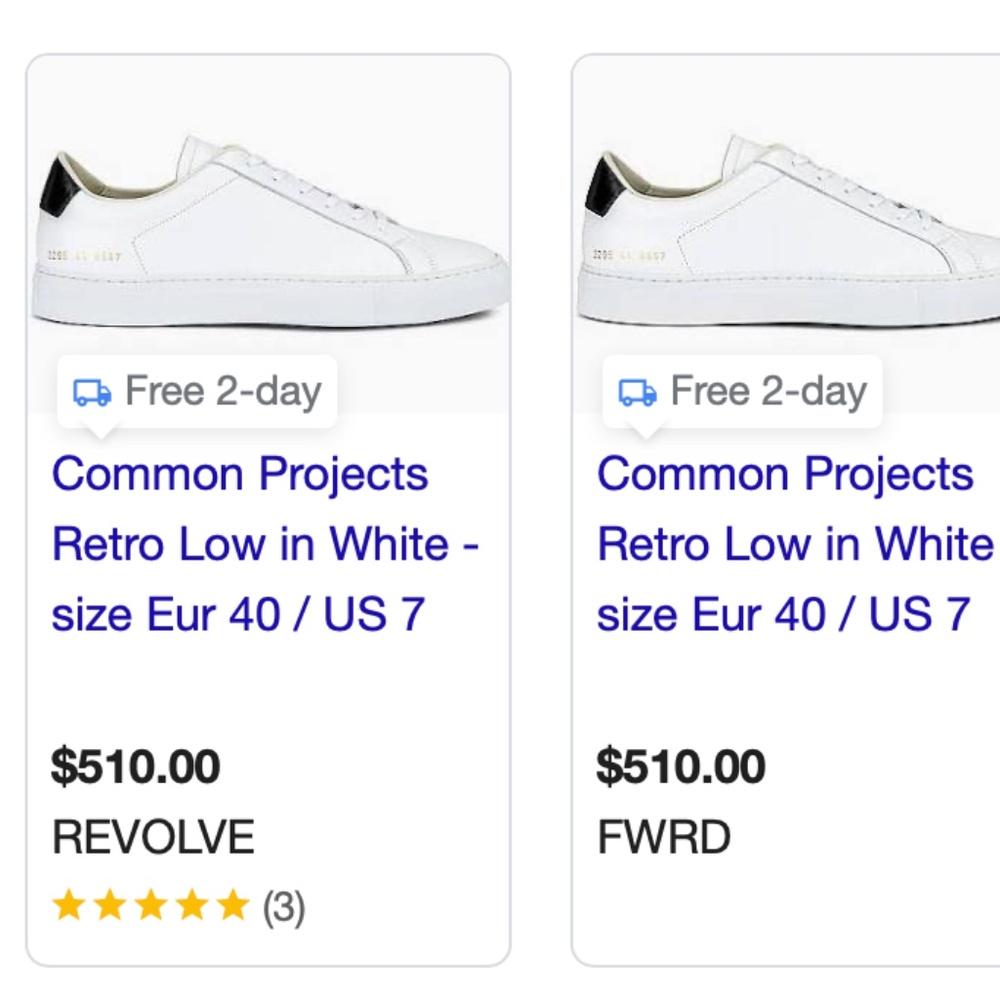Click the $510.00 price on REVOLVE card
This screenshot has height=1000, width=1000.
click(136, 766)
